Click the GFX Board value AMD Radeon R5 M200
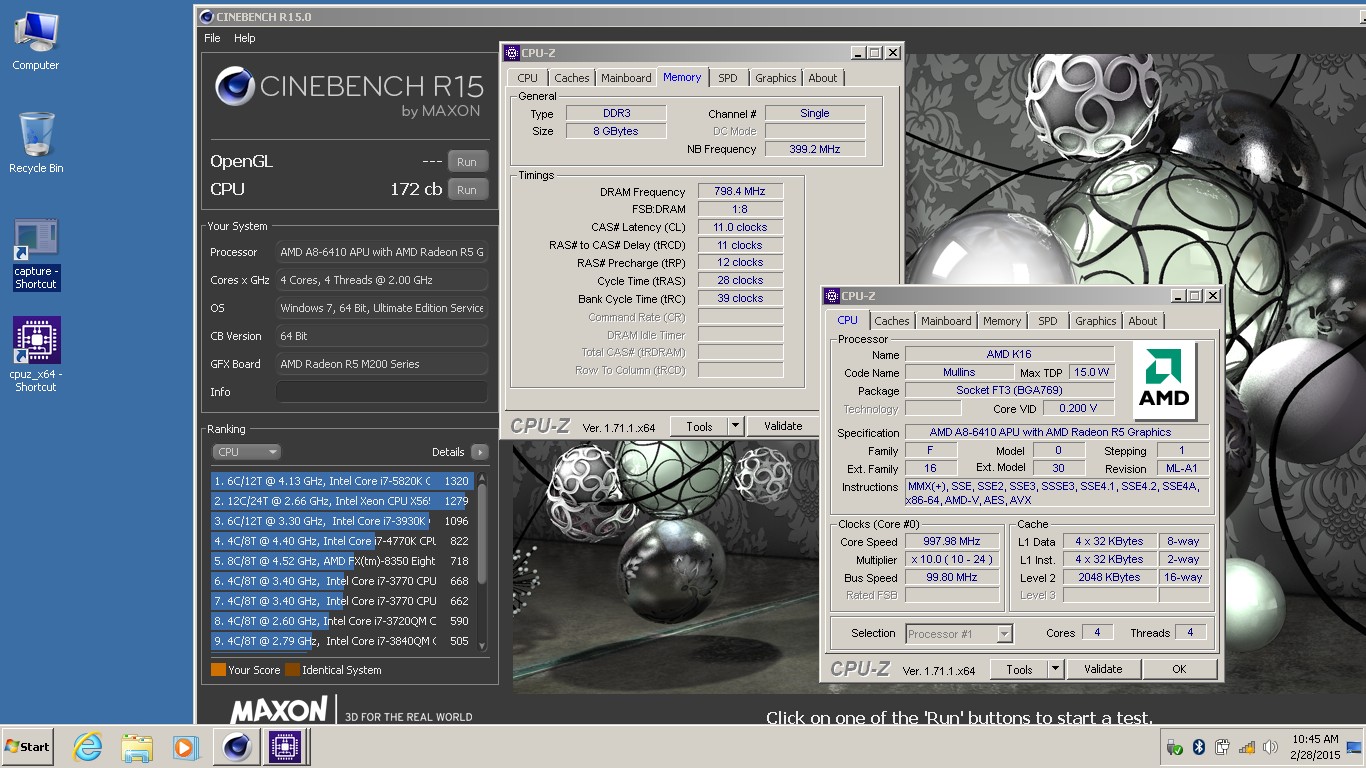This screenshot has height=768, width=1366. 382,364
